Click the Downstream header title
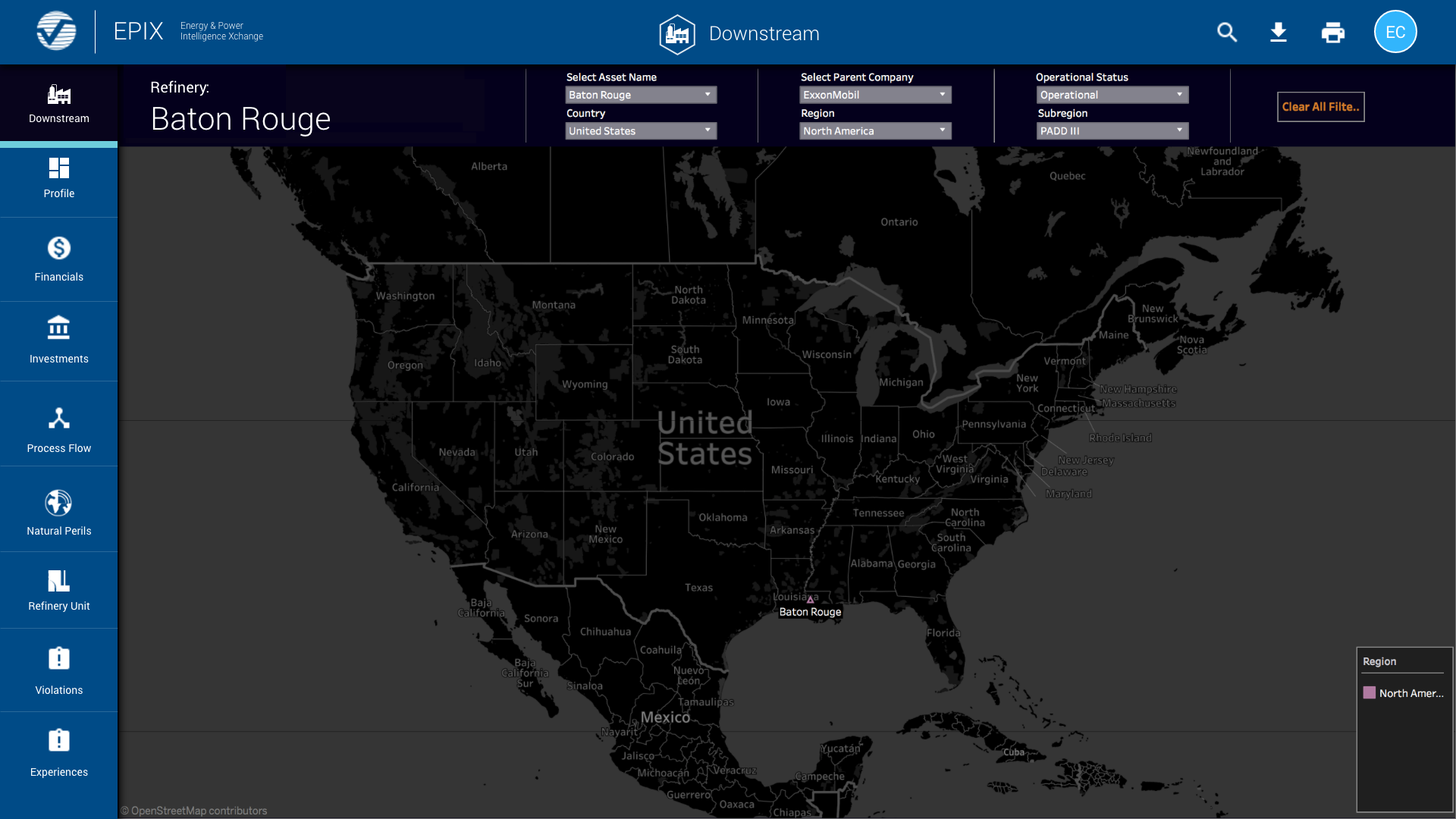This screenshot has height=819, width=1456. coord(764,33)
